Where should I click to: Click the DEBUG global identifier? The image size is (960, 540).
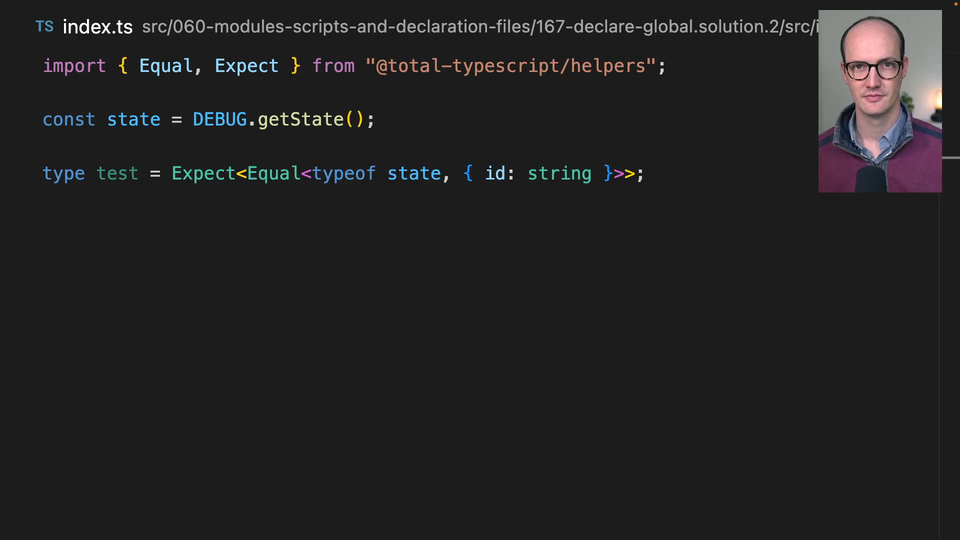pyautogui.click(x=219, y=119)
